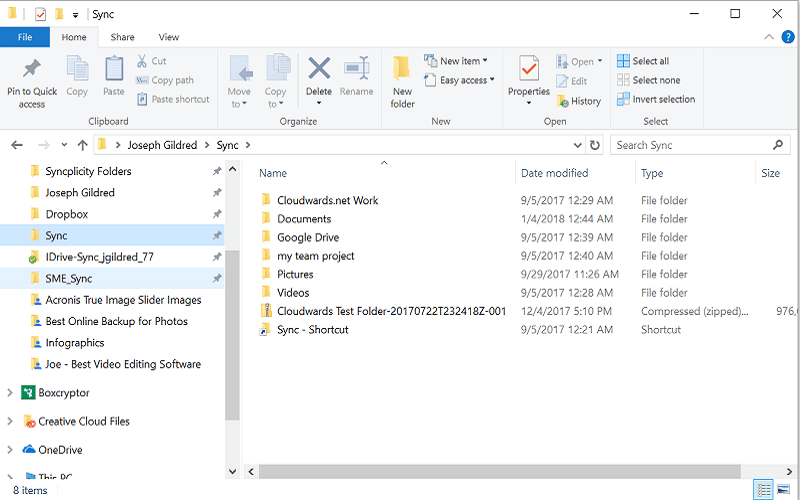This screenshot has height=500, width=800.
Task: Select Sync - Shortcut file
Action: pyautogui.click(x=312, y=330)
